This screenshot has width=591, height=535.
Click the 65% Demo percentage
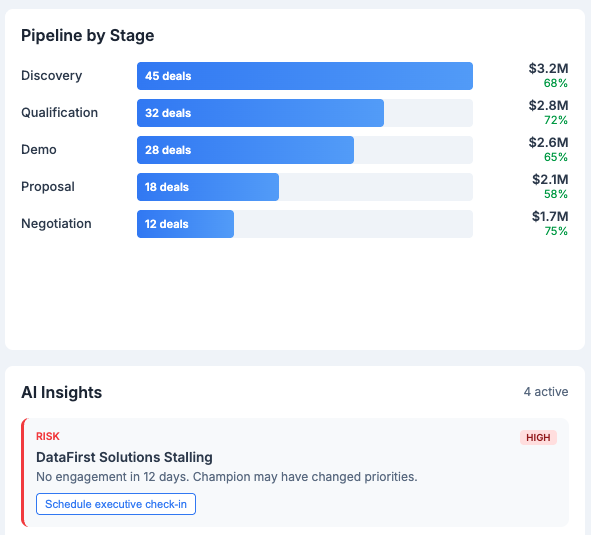click(556, 157)
